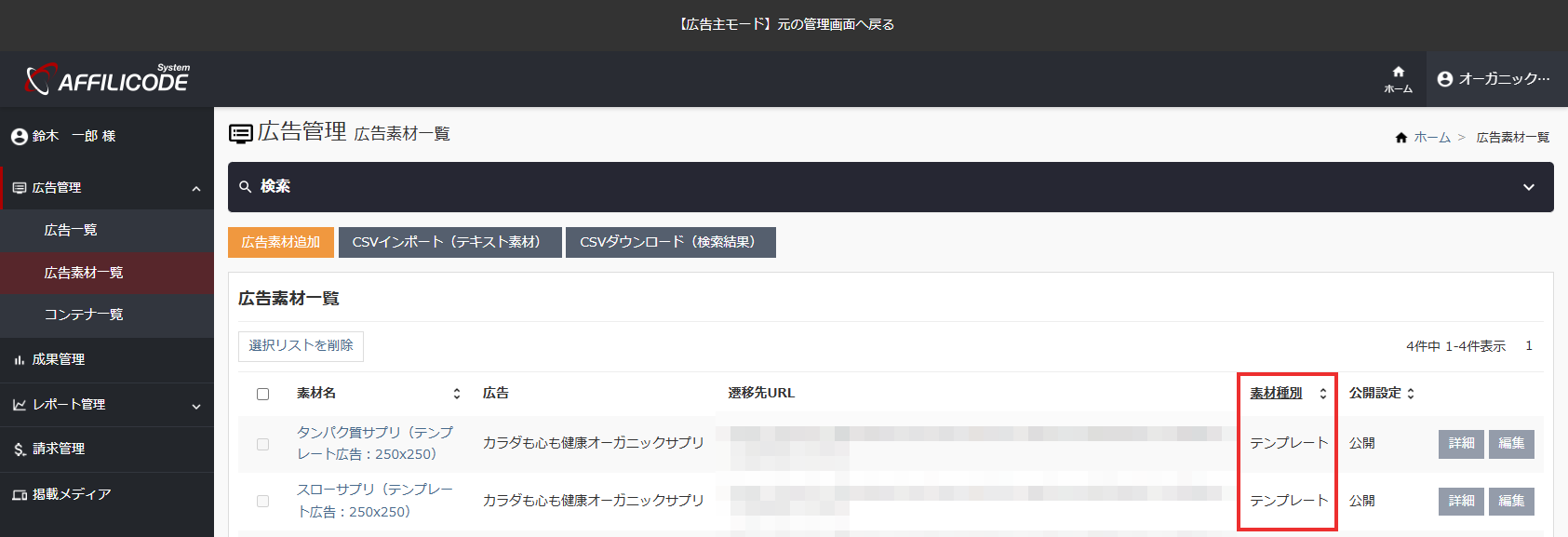Expand the 検索 panel chevron
1568x537 pixels.
1528,187
